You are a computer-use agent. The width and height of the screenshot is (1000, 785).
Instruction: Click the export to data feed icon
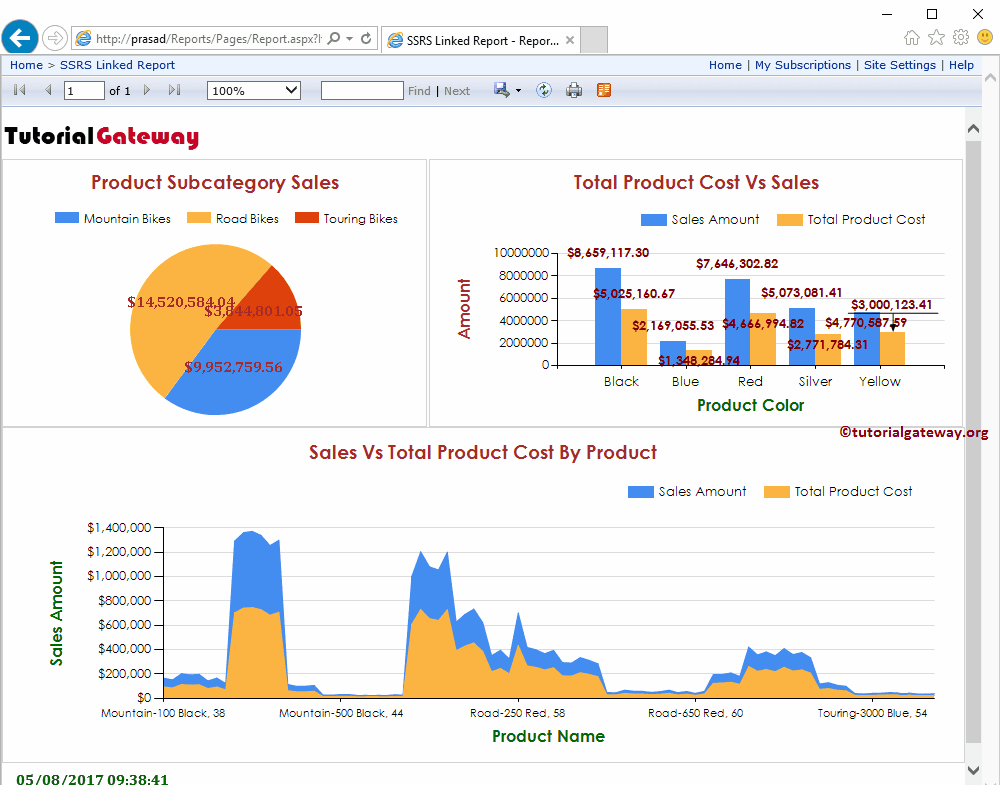tap(603, 90)
